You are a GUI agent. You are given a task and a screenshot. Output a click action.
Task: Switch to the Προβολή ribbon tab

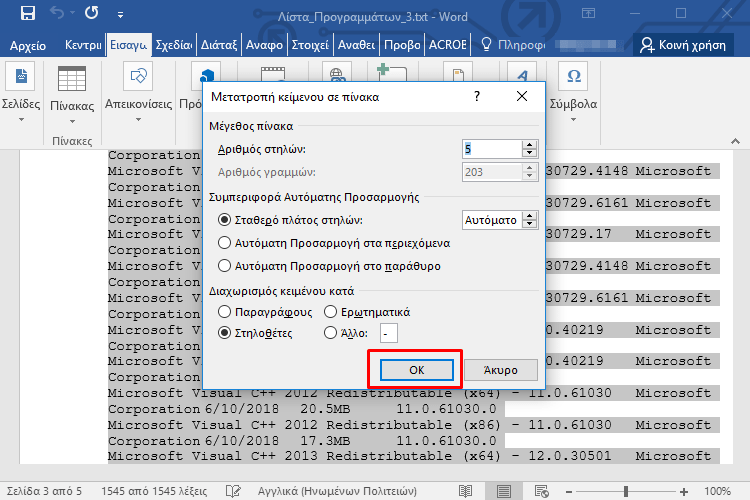pyautogui.click(x=402, y=45)
